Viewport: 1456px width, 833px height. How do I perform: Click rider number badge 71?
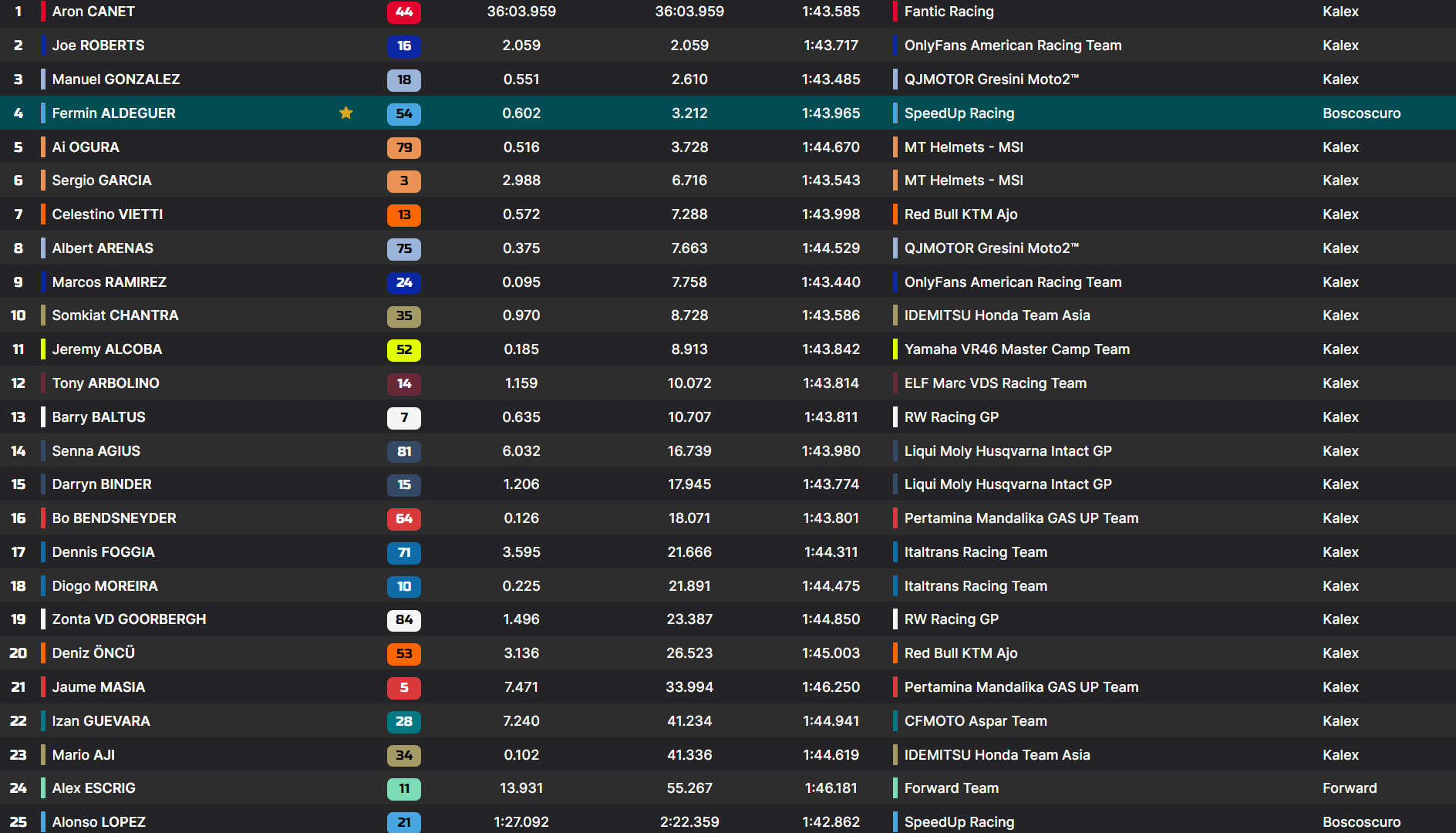[404, 552]
